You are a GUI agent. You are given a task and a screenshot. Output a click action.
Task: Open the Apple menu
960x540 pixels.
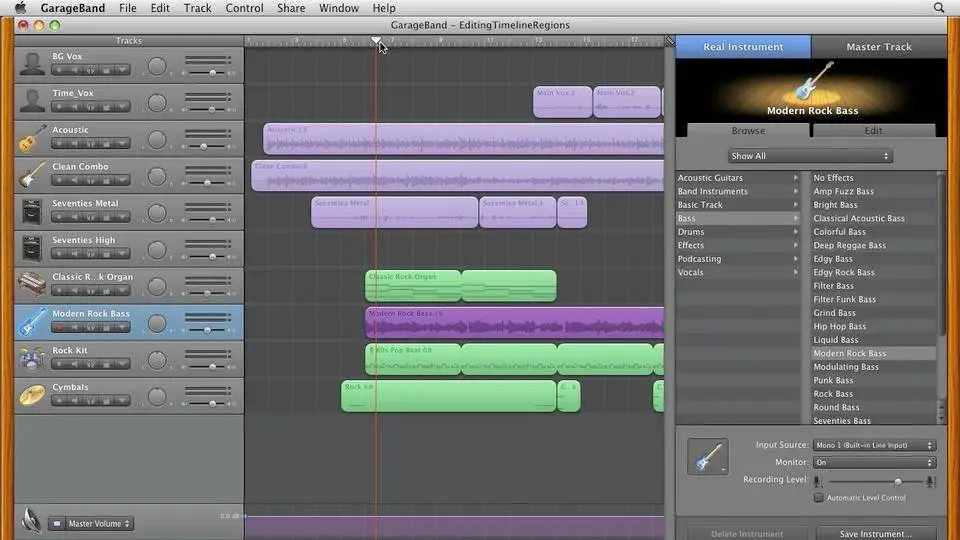point(20,8)
